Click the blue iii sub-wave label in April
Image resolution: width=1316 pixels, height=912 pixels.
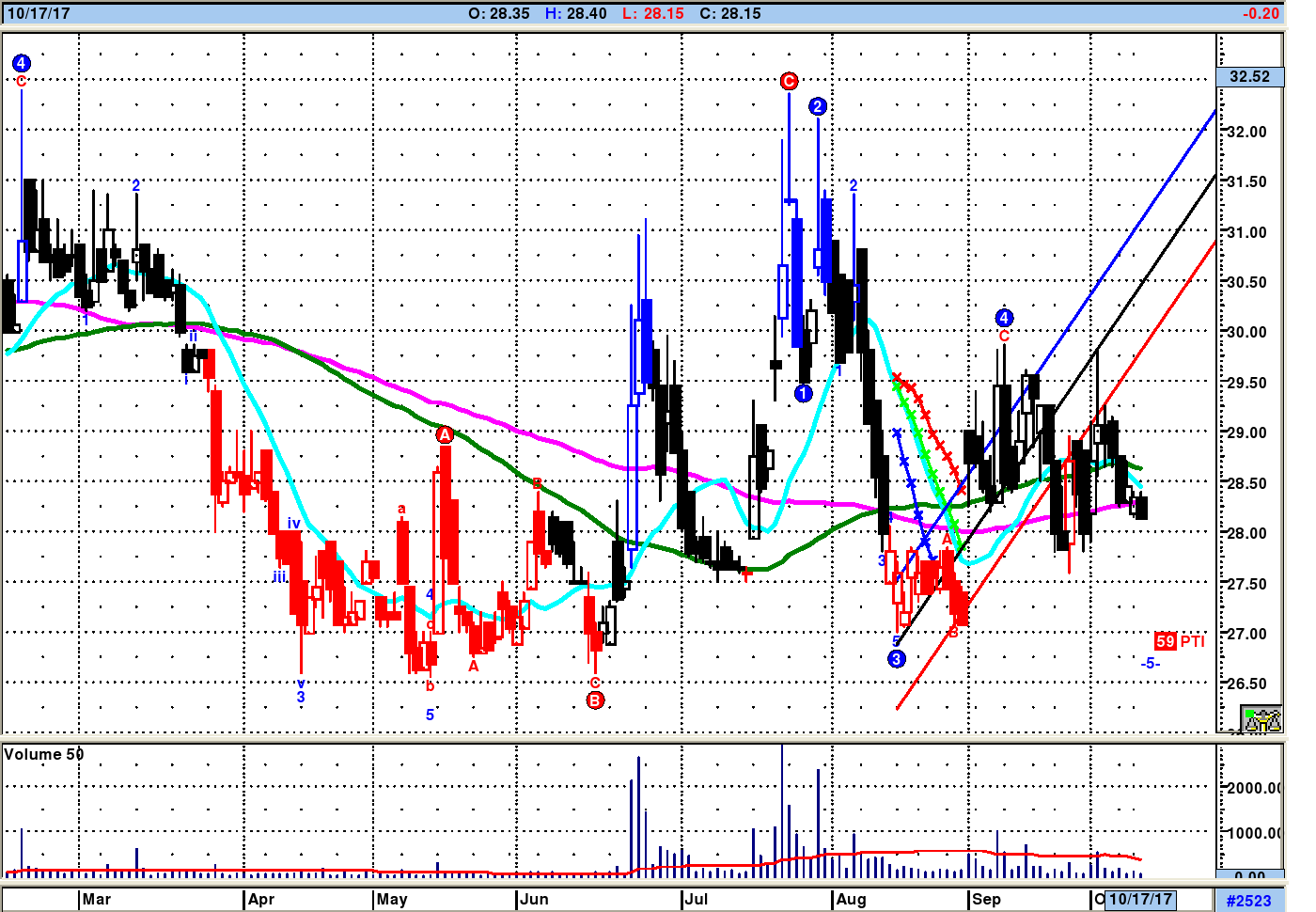coord(279,576)
